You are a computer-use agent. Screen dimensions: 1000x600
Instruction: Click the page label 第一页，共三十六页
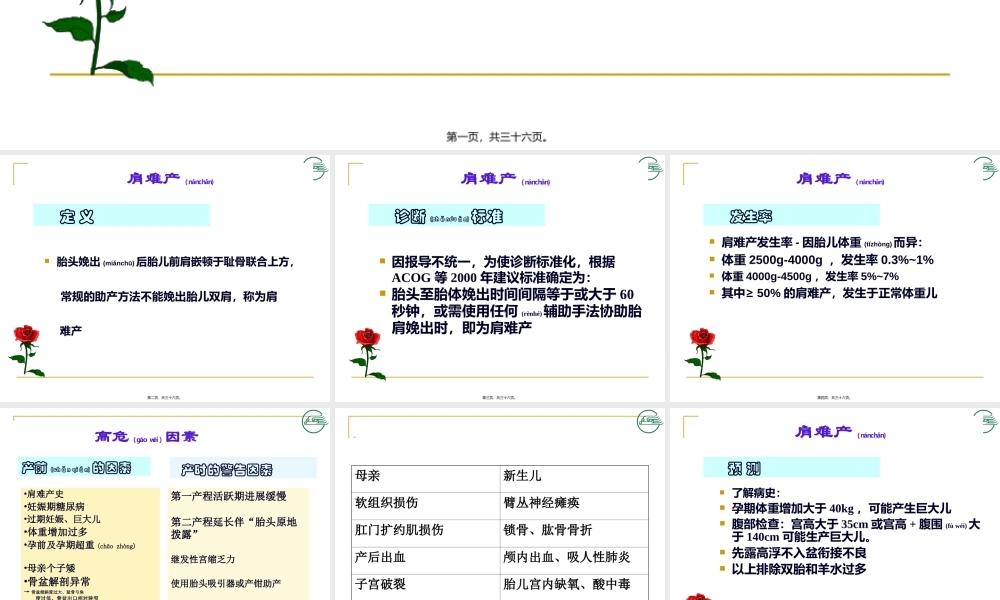(x=497, y=136)
